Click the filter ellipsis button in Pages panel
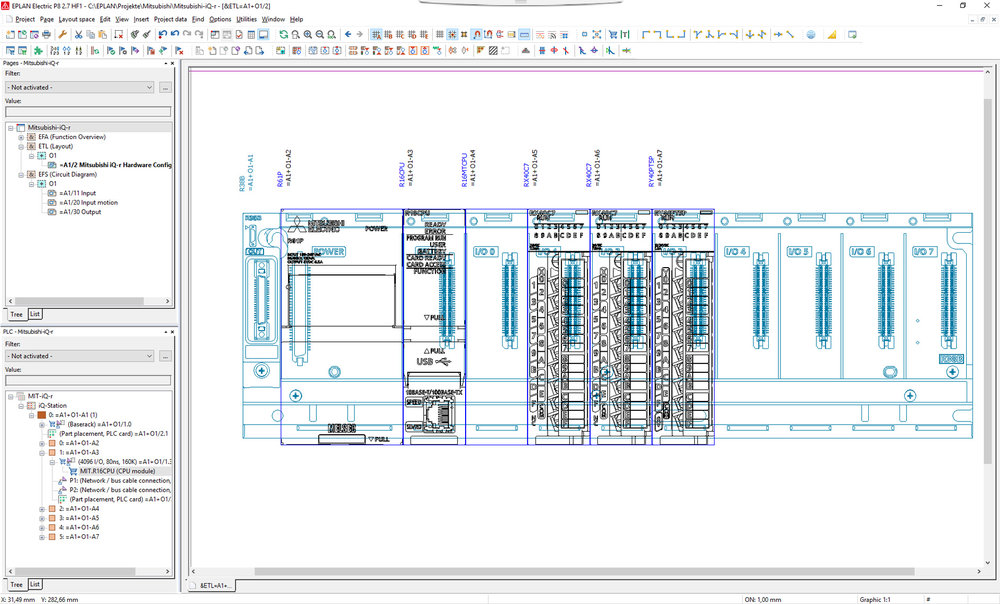The image size is (1000, 604). pyautogui.click(x=166, y=89)
